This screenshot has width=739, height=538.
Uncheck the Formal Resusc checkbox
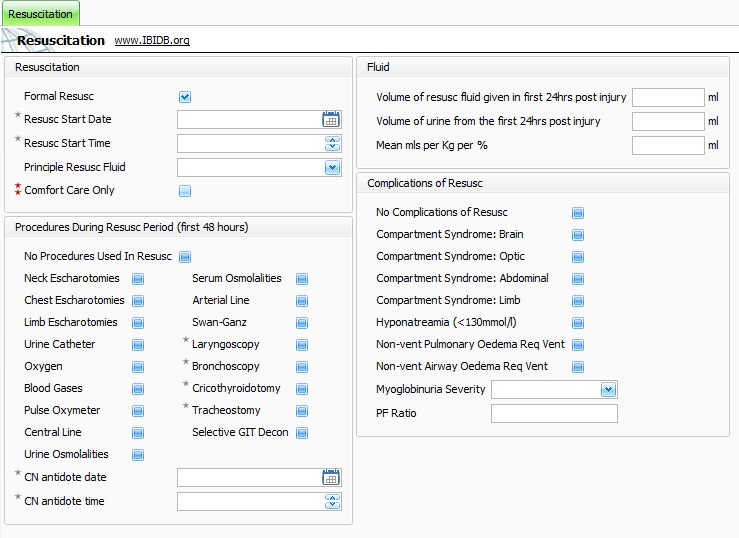pos(185,97)
